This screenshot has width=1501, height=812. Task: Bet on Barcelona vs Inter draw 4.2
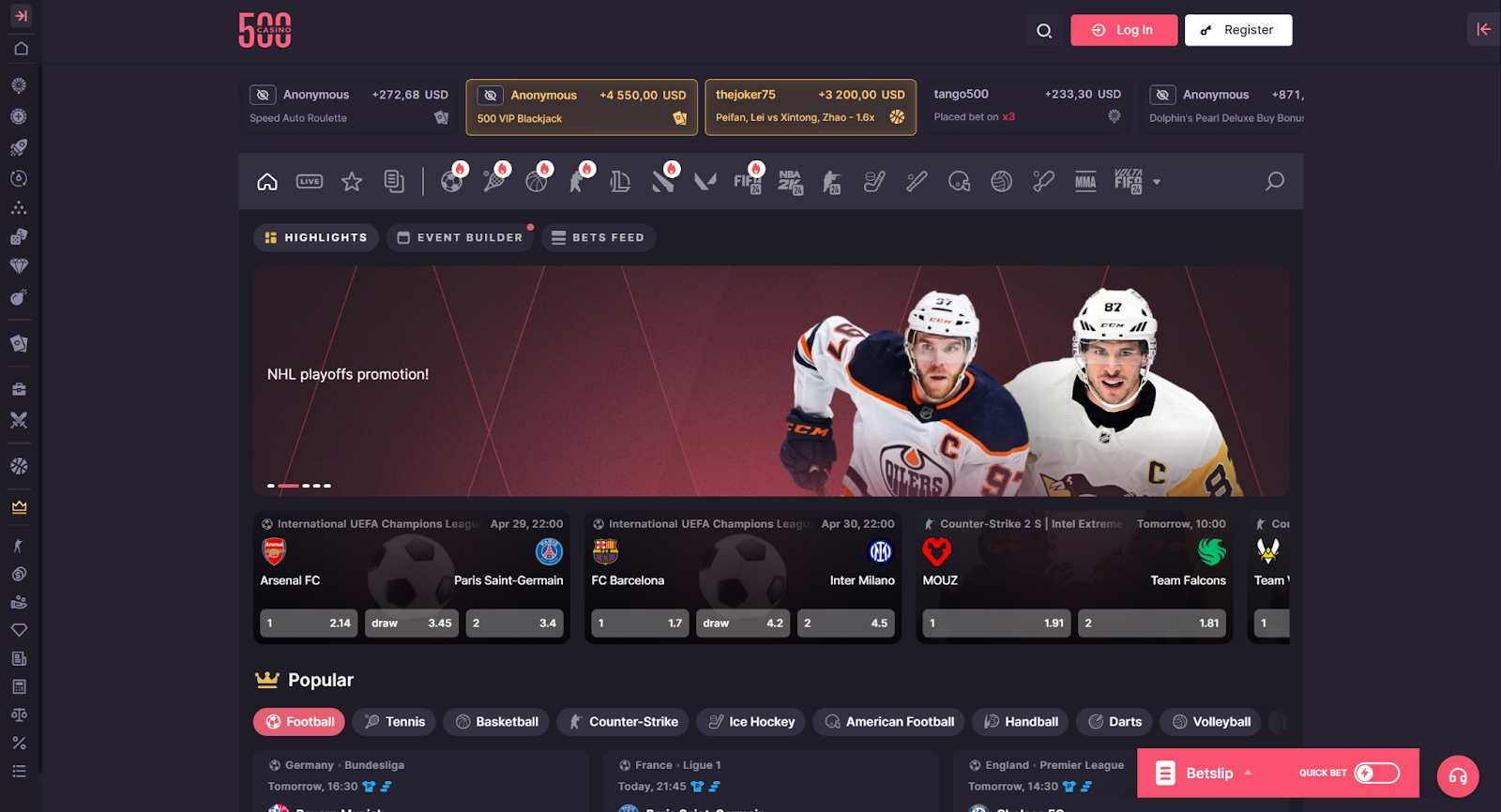click(x=742, y=623)
